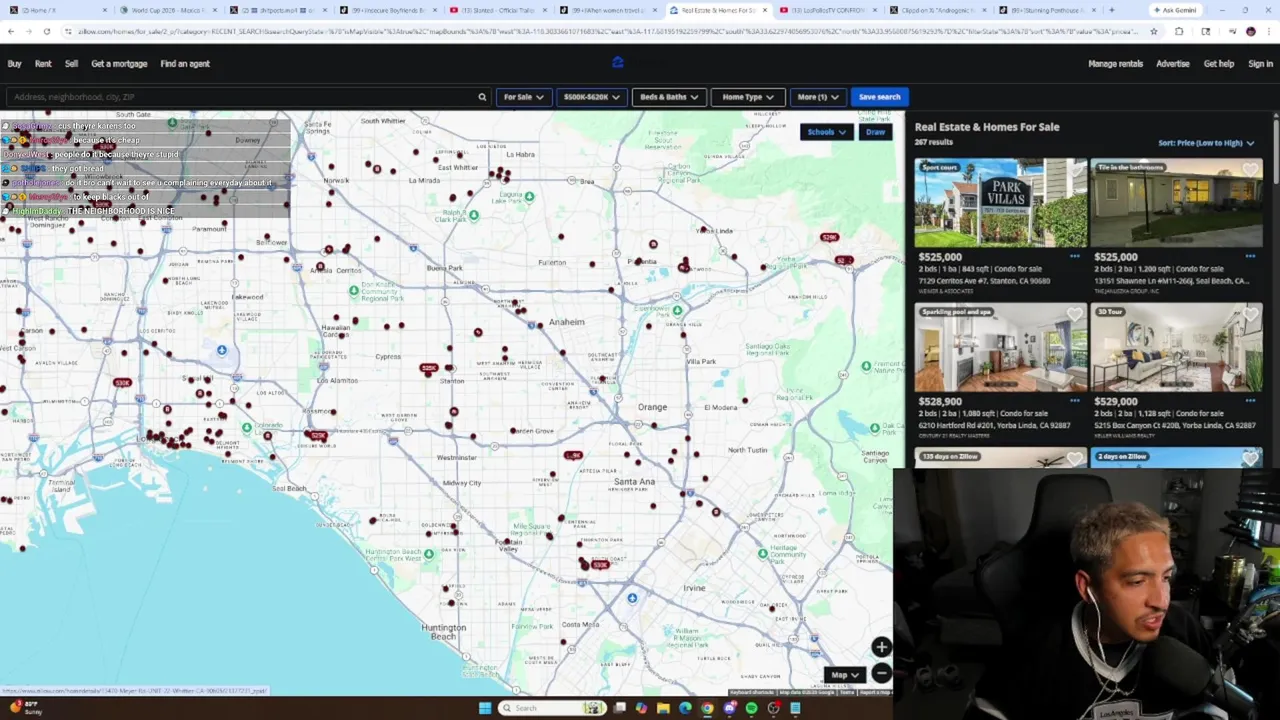Reload the page with the refresh icon
The width and height of the screenshot is (1280, 720).
pyautogui.click(x=46, y=31)
